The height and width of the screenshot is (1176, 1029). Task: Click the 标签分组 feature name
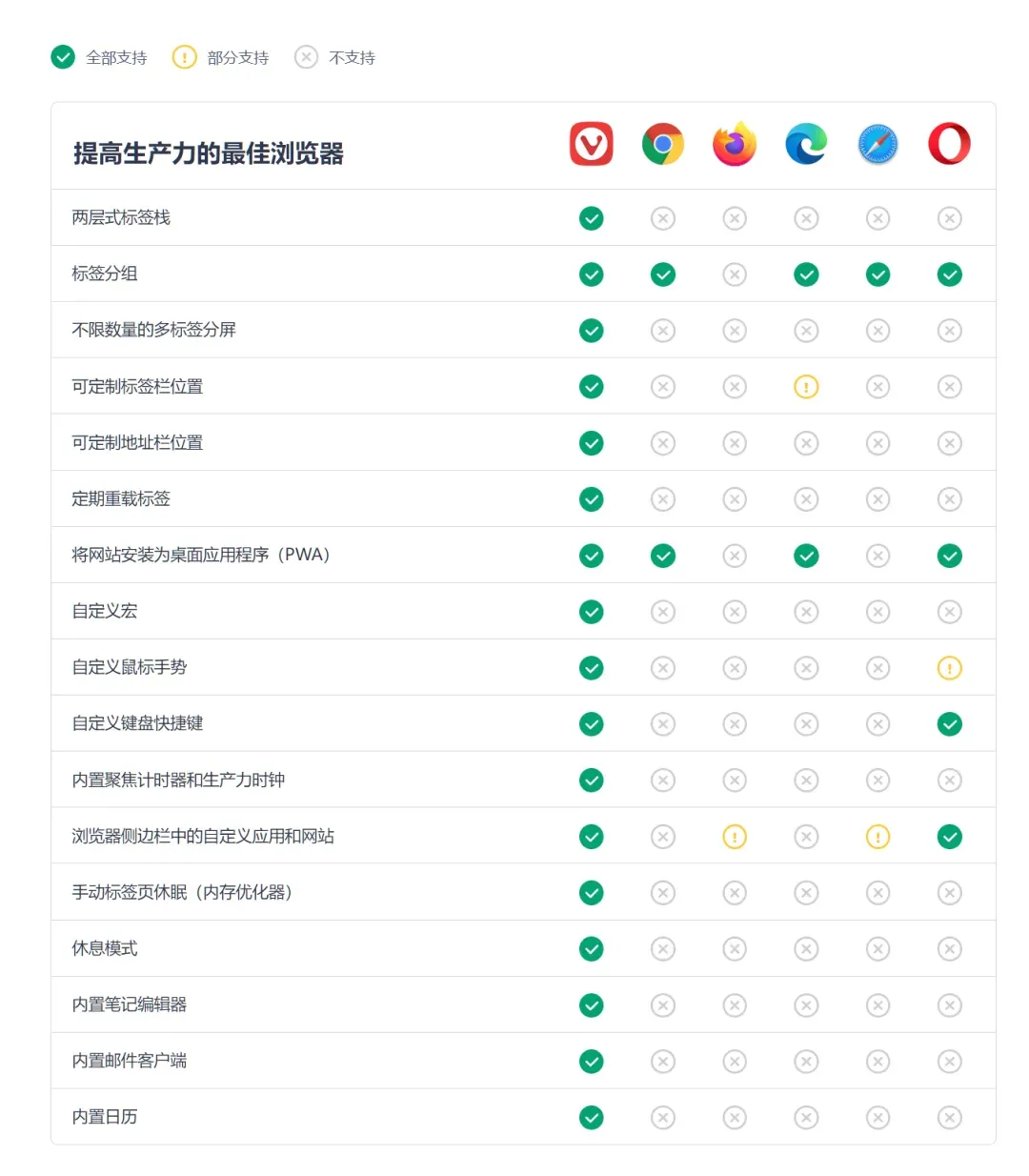[105, 274]
